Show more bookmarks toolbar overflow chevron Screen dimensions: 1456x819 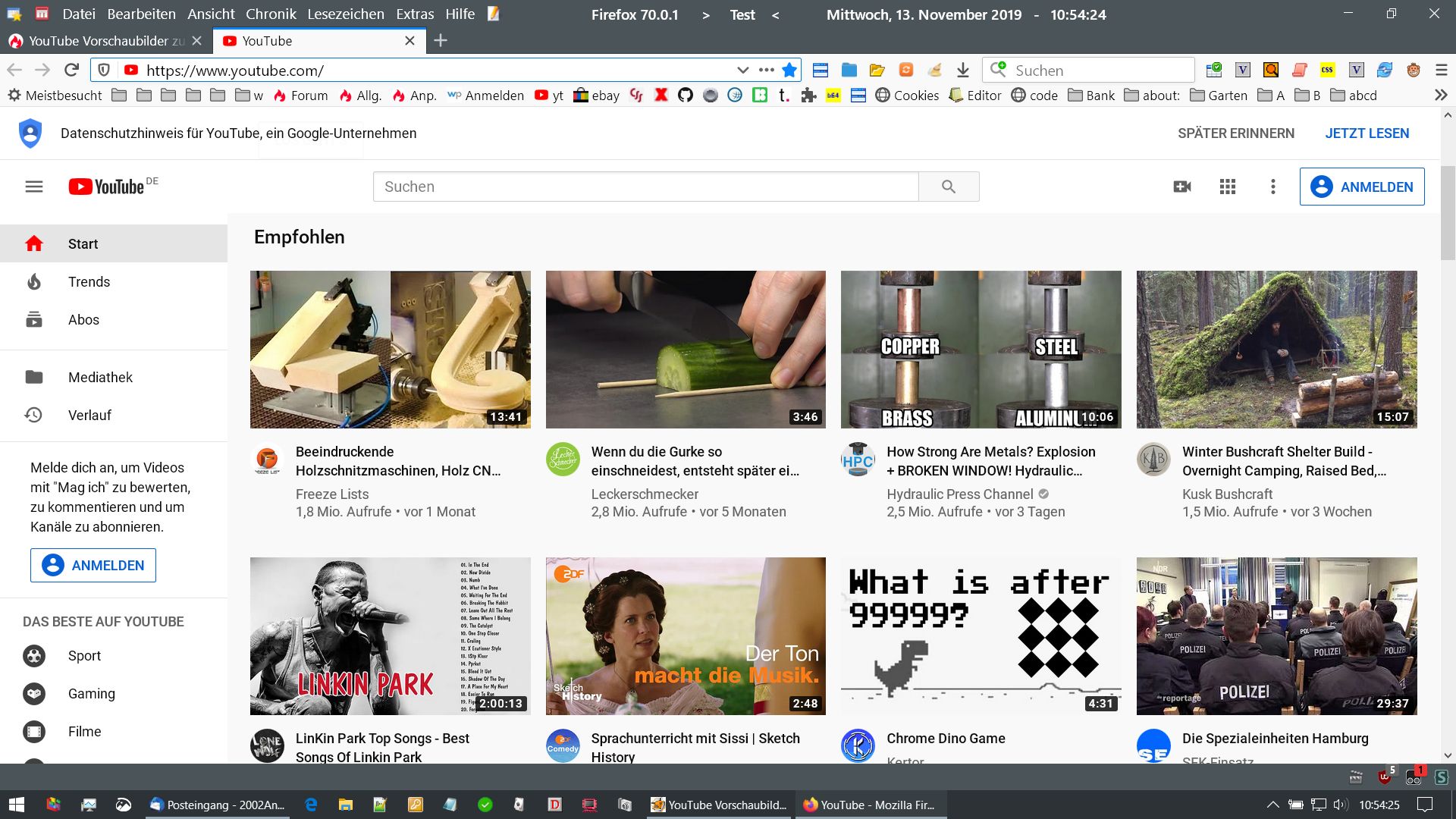(x=1440, y=95)
